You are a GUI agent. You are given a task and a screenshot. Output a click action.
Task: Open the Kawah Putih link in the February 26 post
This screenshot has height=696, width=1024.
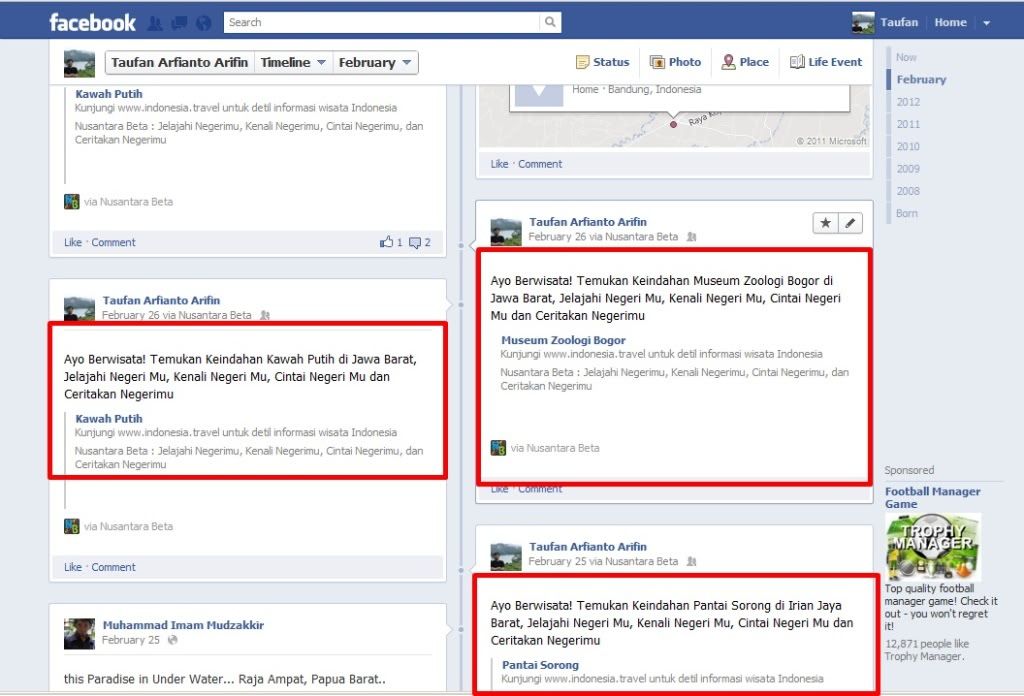(x=108, y=419)
